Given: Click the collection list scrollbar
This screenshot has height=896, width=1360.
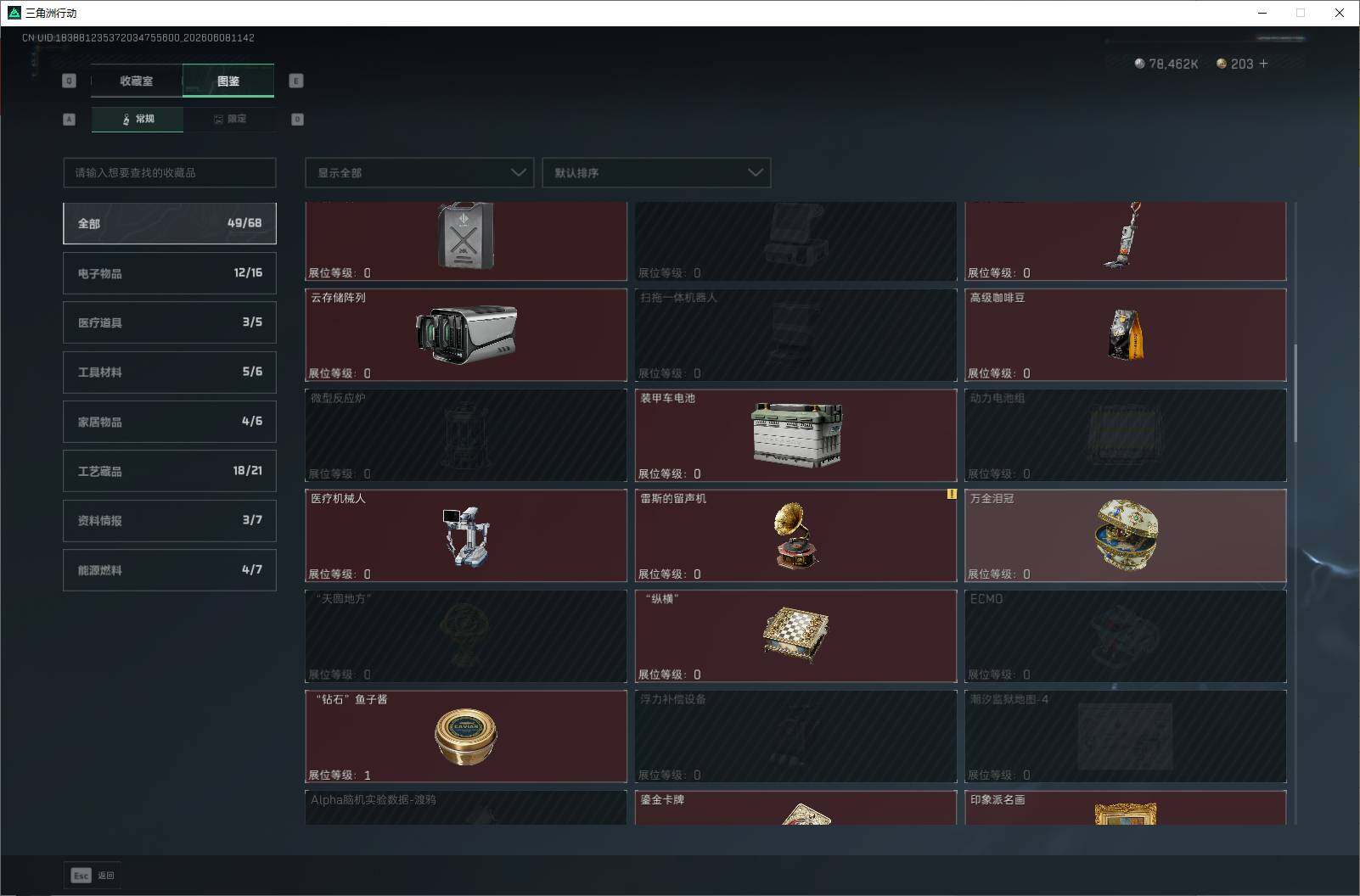Looking at the screenshot, I should click(x=1295, y=393).
